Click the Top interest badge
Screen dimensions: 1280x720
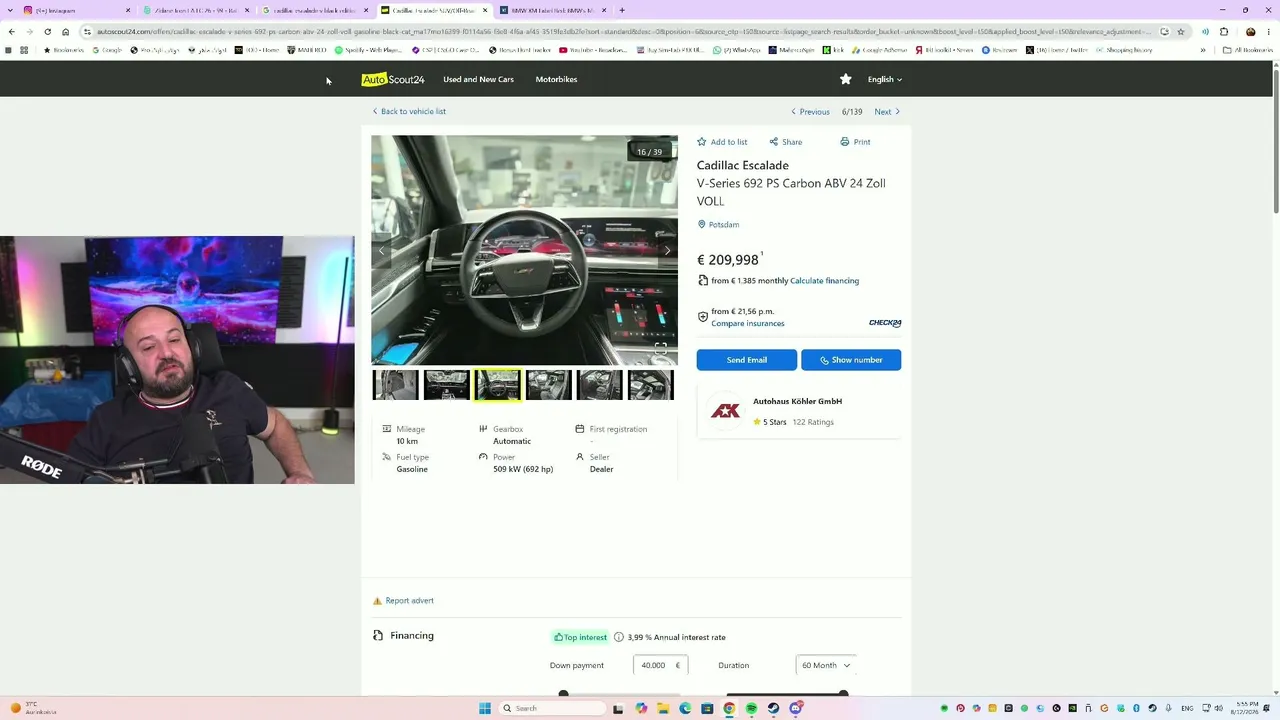(580, 637)
